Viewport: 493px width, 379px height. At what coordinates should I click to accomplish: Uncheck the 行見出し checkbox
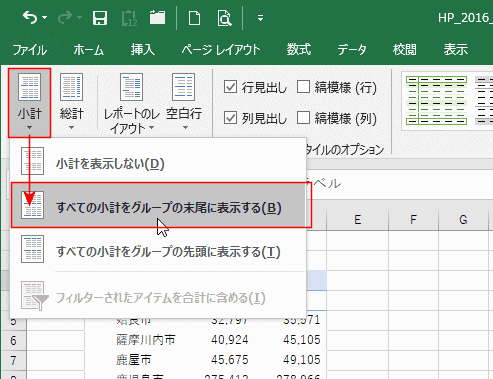pyautogui.click(x=230, y=87)
